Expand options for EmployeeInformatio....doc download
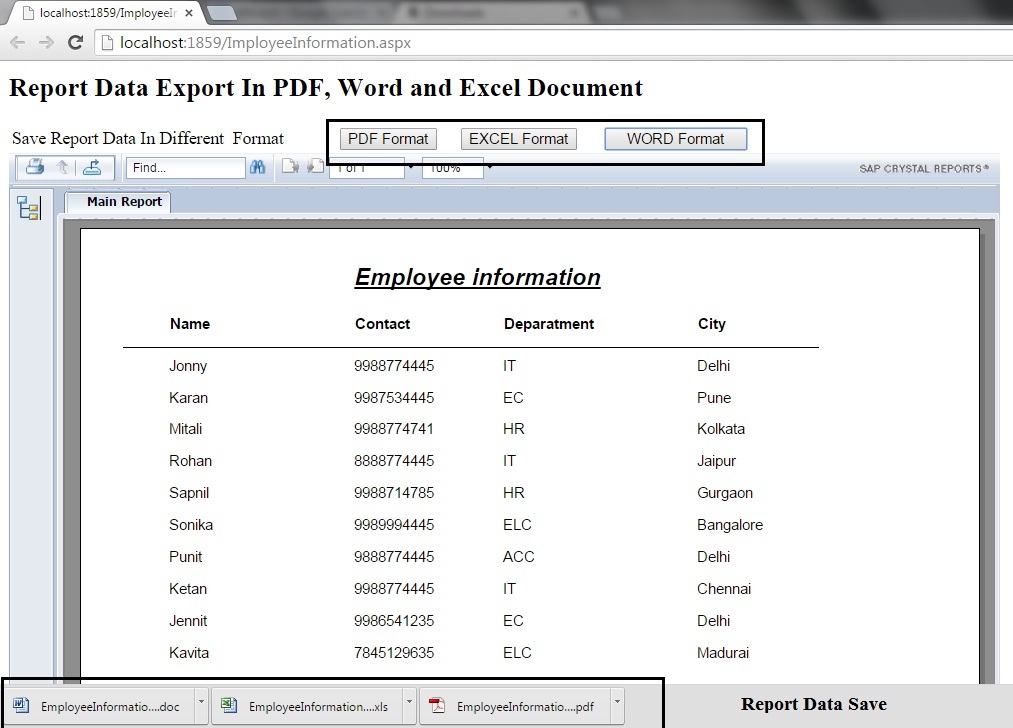Viewport: 1013px width, 728px height. click(202, 705)
